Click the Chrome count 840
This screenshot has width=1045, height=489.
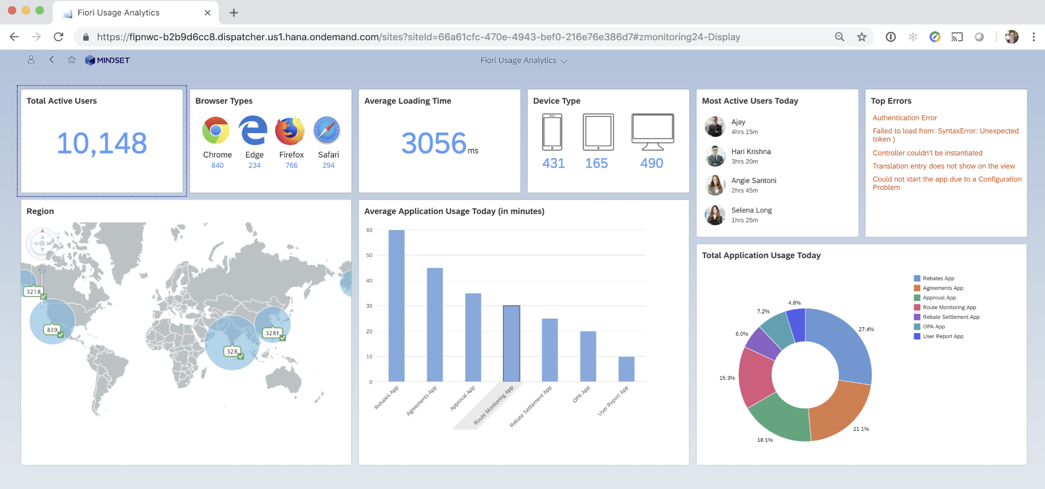pos(217,165)
